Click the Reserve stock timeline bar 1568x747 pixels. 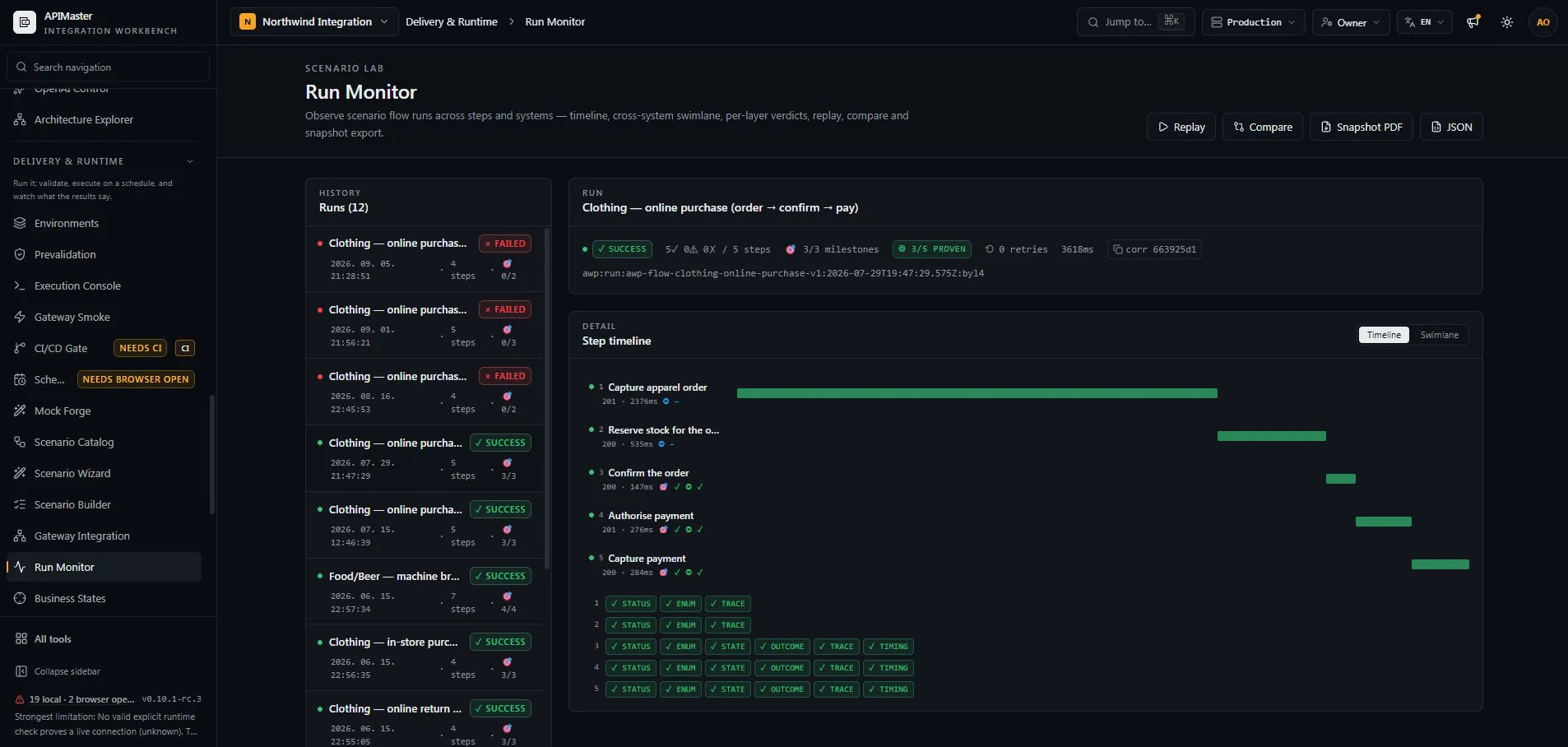click(1271, 436)
